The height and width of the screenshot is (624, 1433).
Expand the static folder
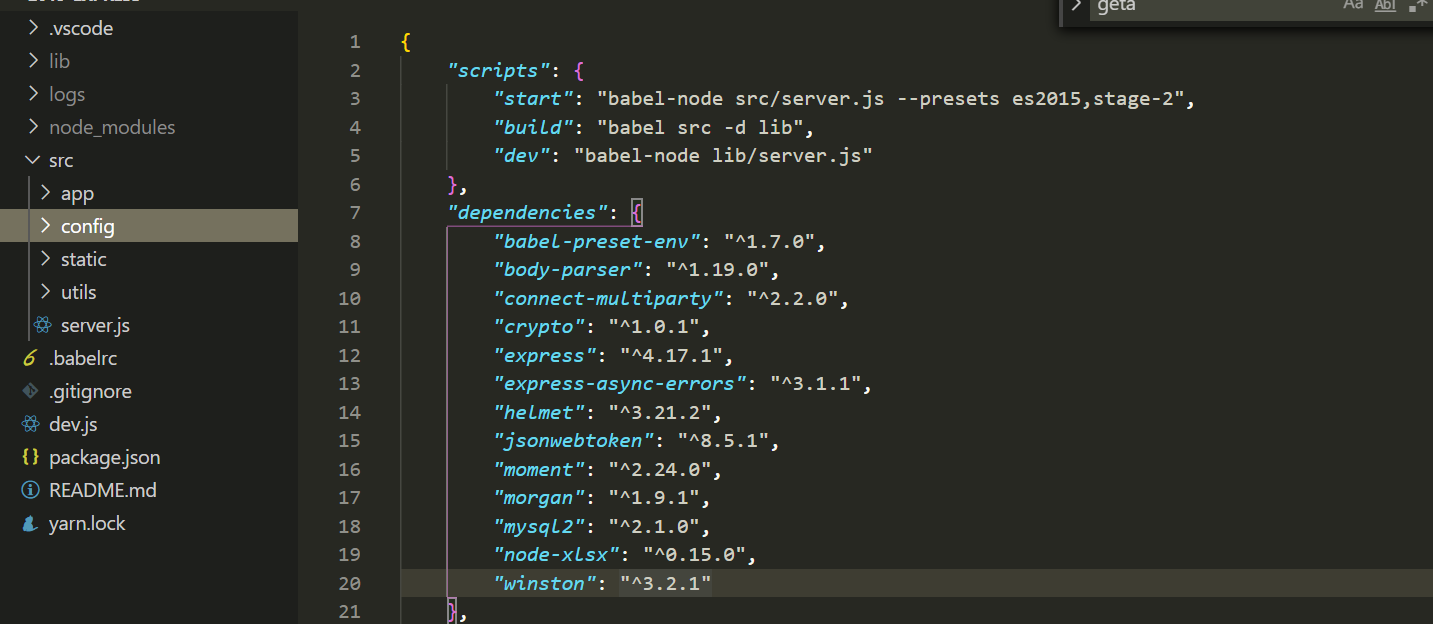point(46,259)
